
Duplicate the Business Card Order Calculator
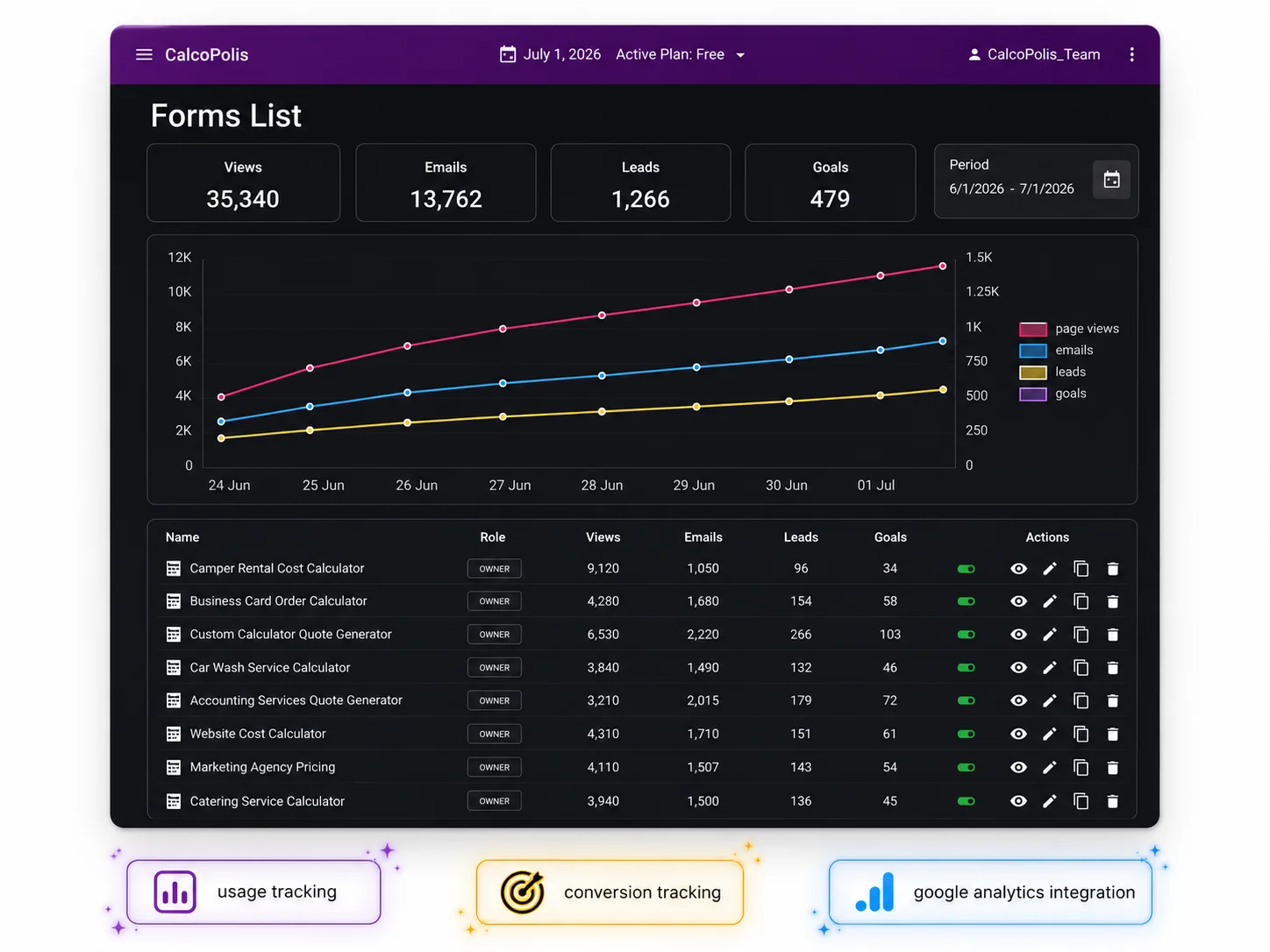click(1081, 601)
